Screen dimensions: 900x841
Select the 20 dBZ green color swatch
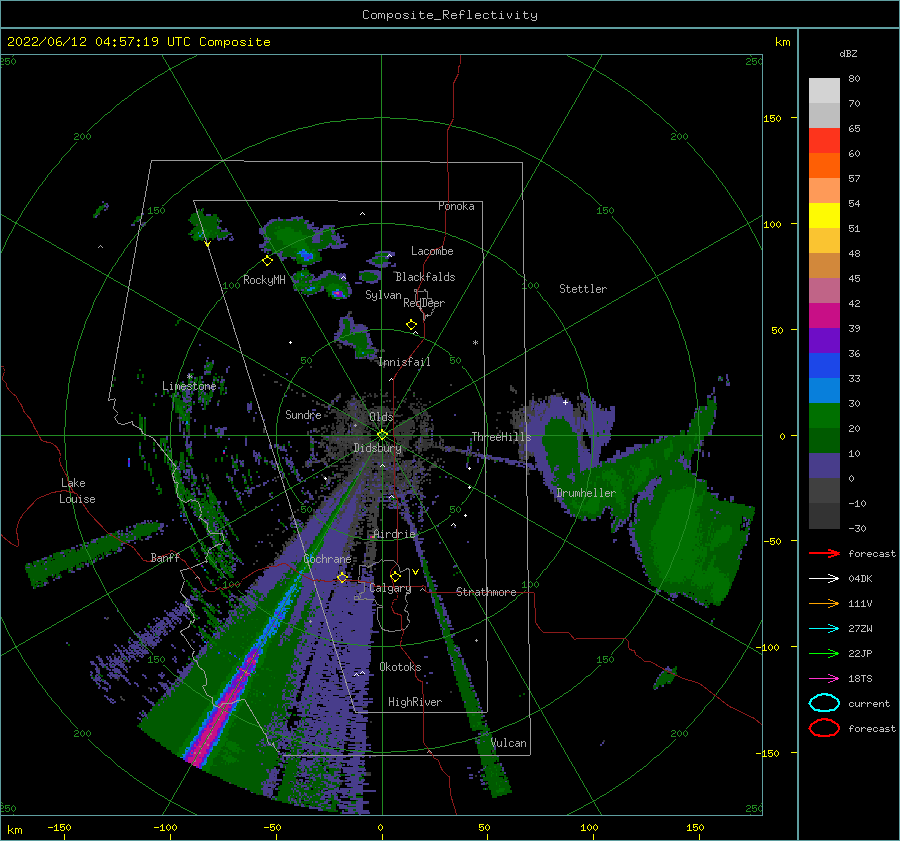[824, 416]
